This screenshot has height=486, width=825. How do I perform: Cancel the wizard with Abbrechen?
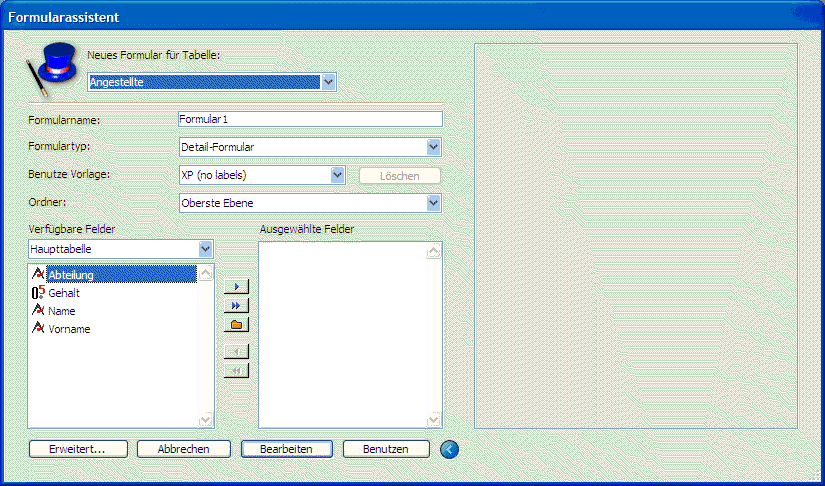[184, 449]
